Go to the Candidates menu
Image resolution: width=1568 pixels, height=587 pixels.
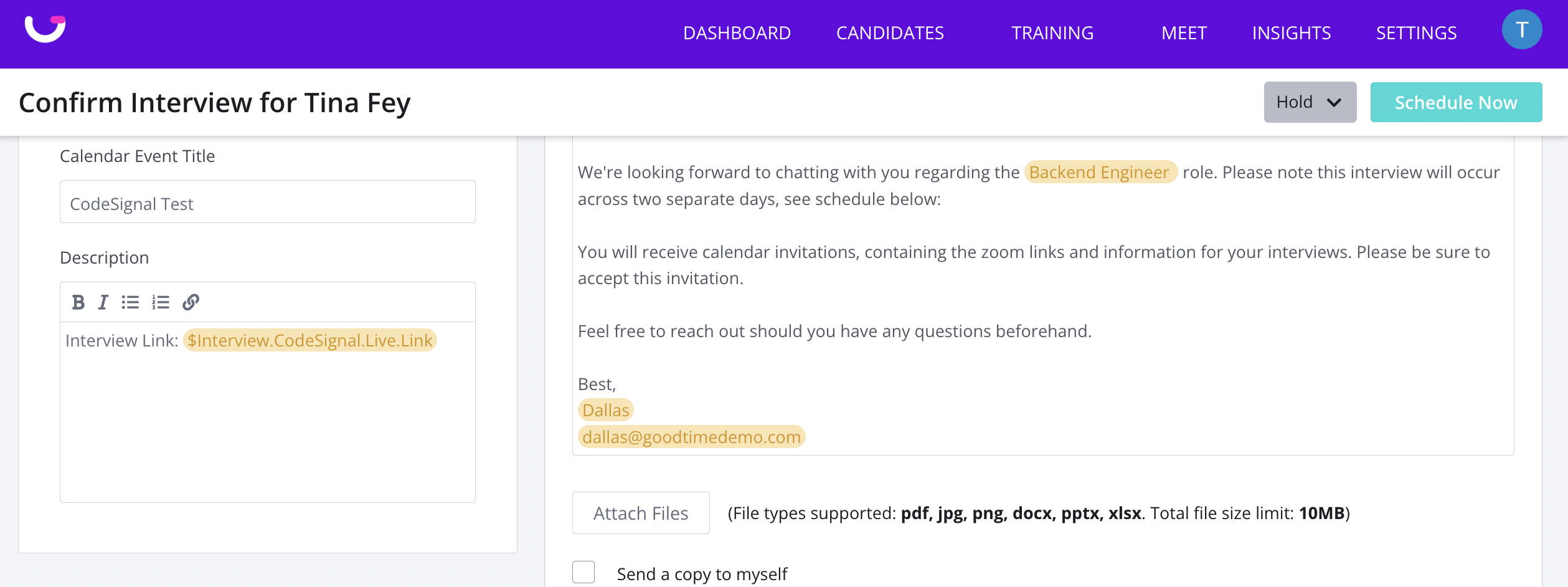(890, 33)
